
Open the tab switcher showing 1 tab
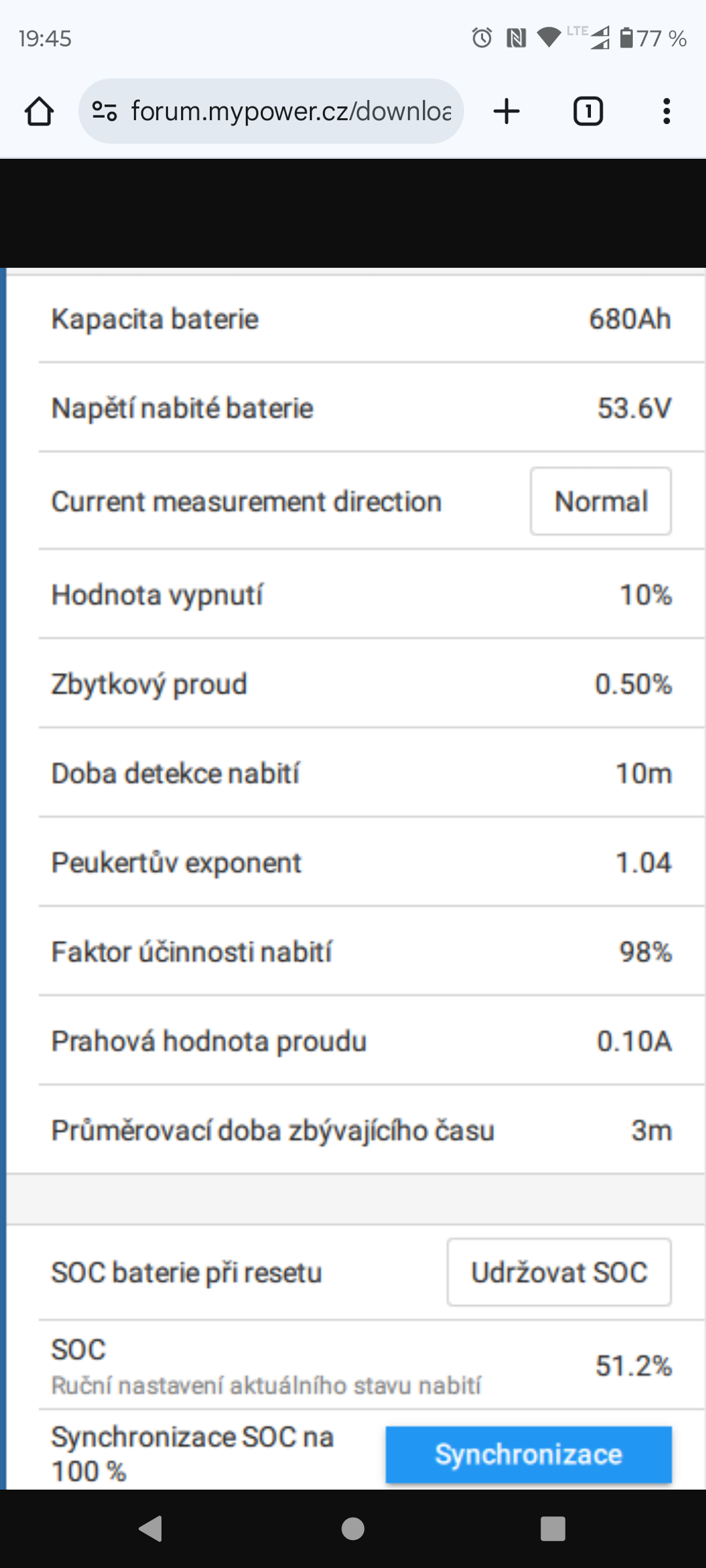coord(588,111)
